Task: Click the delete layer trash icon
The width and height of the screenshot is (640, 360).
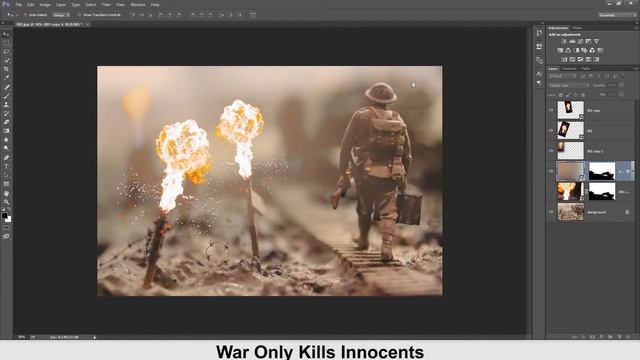Action: pos(628,337)
